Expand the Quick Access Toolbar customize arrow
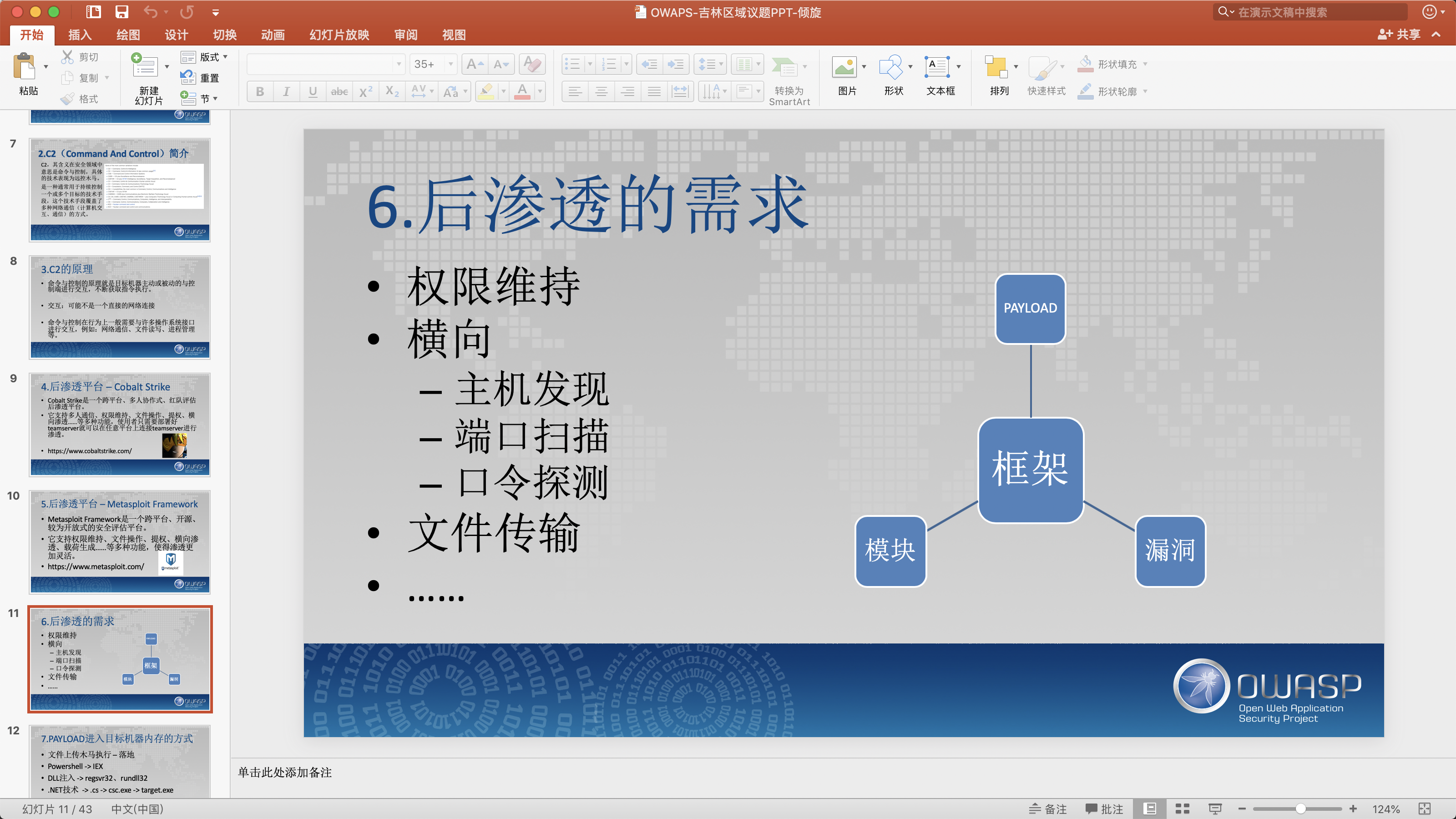1456x819 pixels. pos(215,12)
